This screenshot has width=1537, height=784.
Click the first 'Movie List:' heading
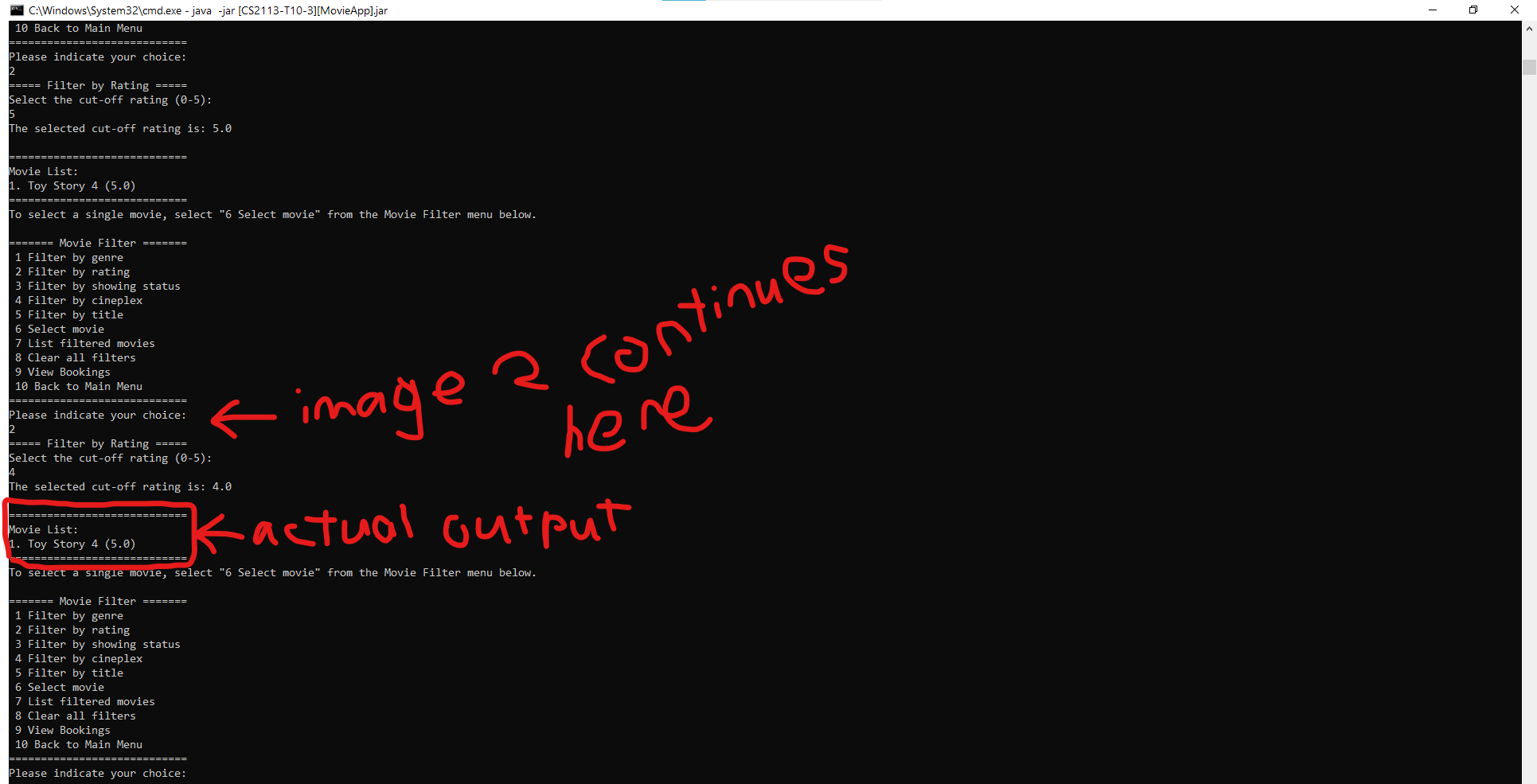44,172
